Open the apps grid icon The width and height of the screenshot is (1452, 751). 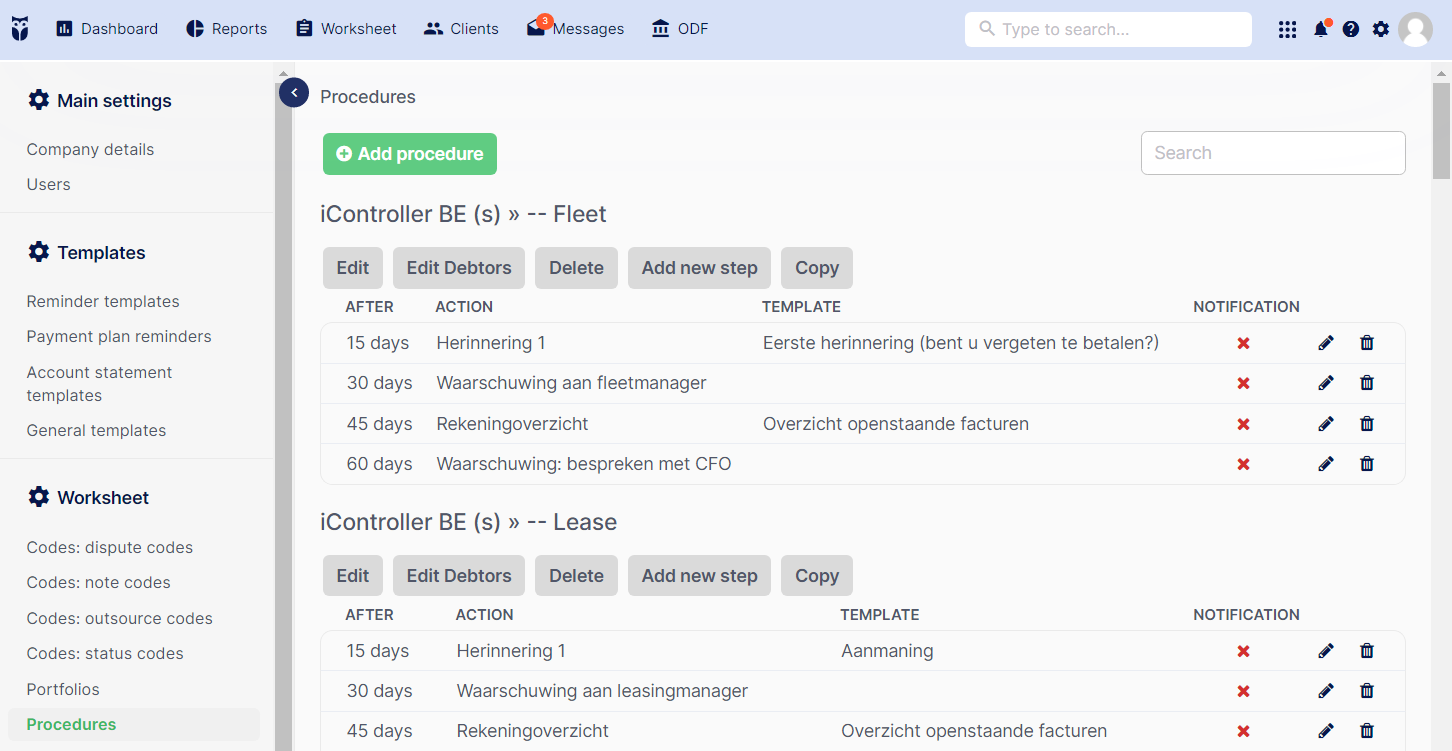1288,29
